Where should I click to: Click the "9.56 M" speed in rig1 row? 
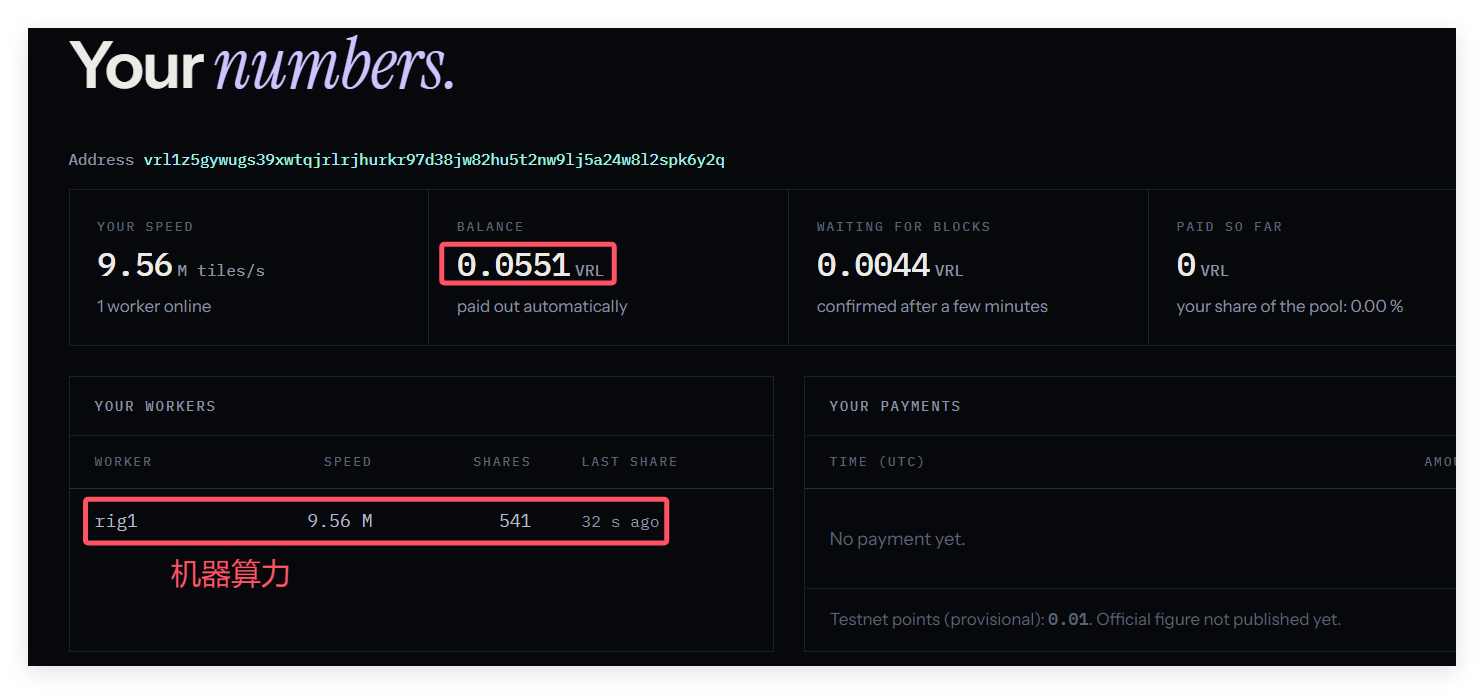pos(340,521)
